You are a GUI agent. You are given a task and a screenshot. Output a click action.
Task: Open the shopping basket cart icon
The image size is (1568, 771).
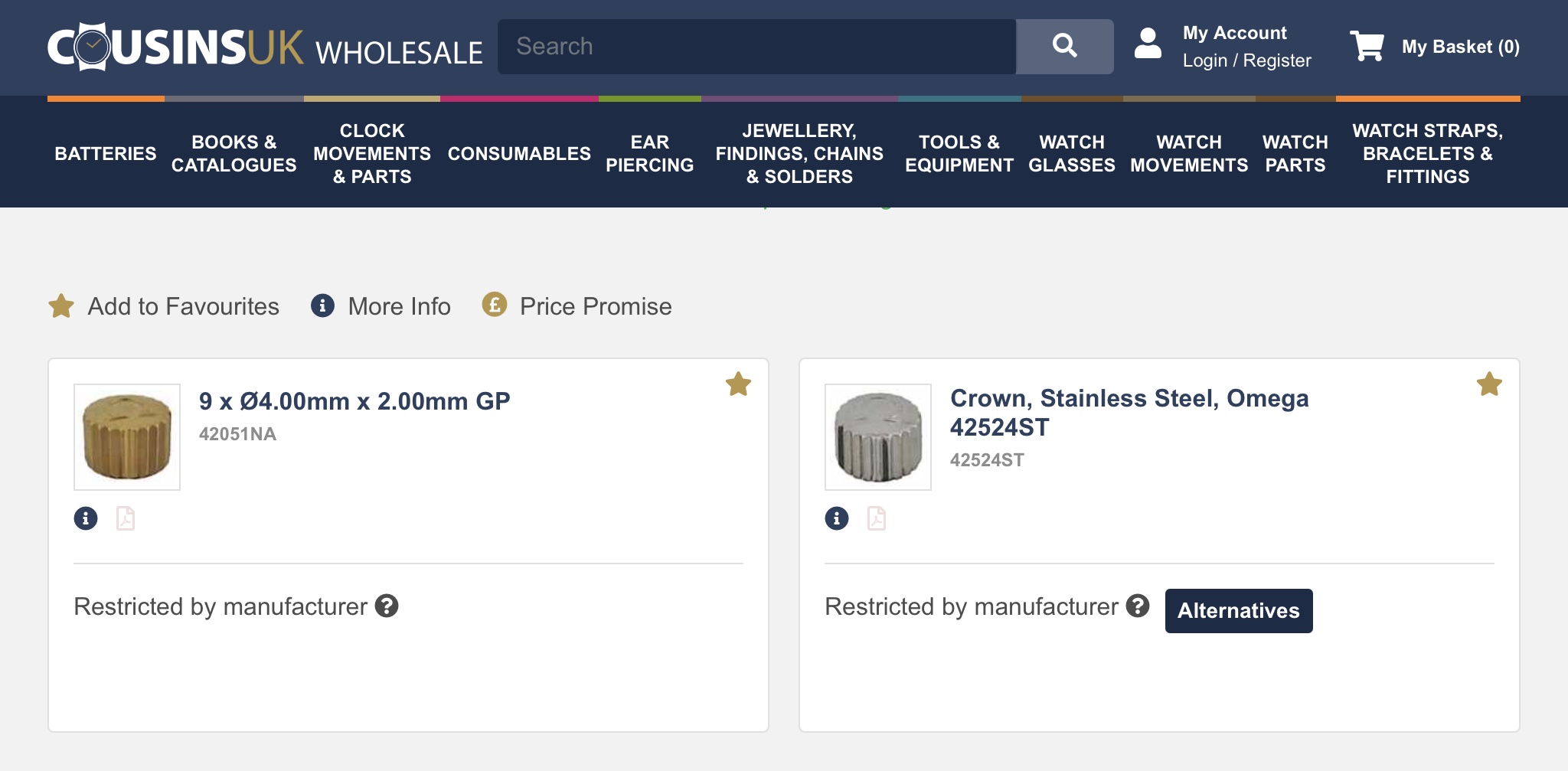(x=1367, y=46)
